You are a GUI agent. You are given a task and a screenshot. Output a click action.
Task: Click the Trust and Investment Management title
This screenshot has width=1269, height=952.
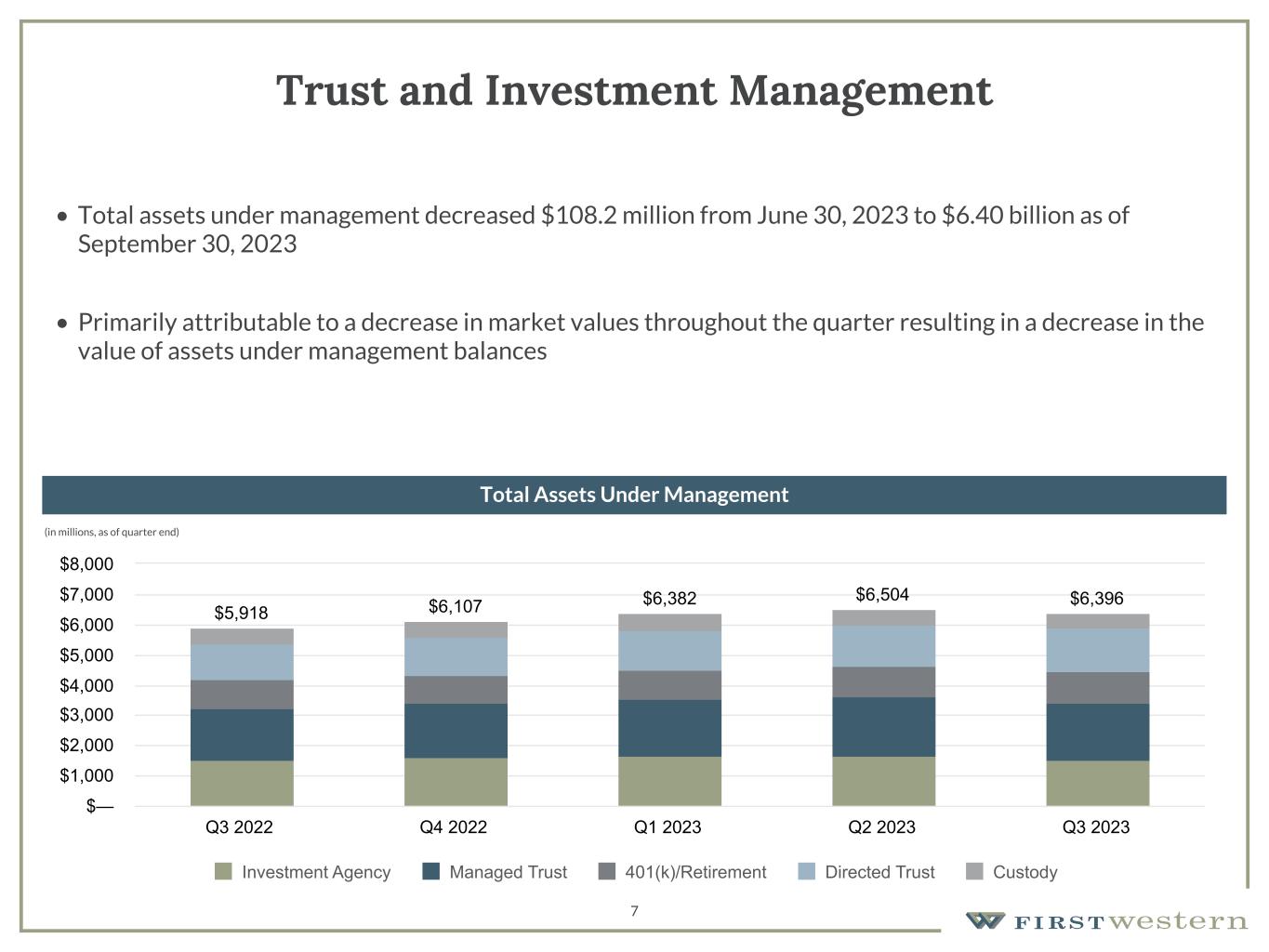coord(634,91)
